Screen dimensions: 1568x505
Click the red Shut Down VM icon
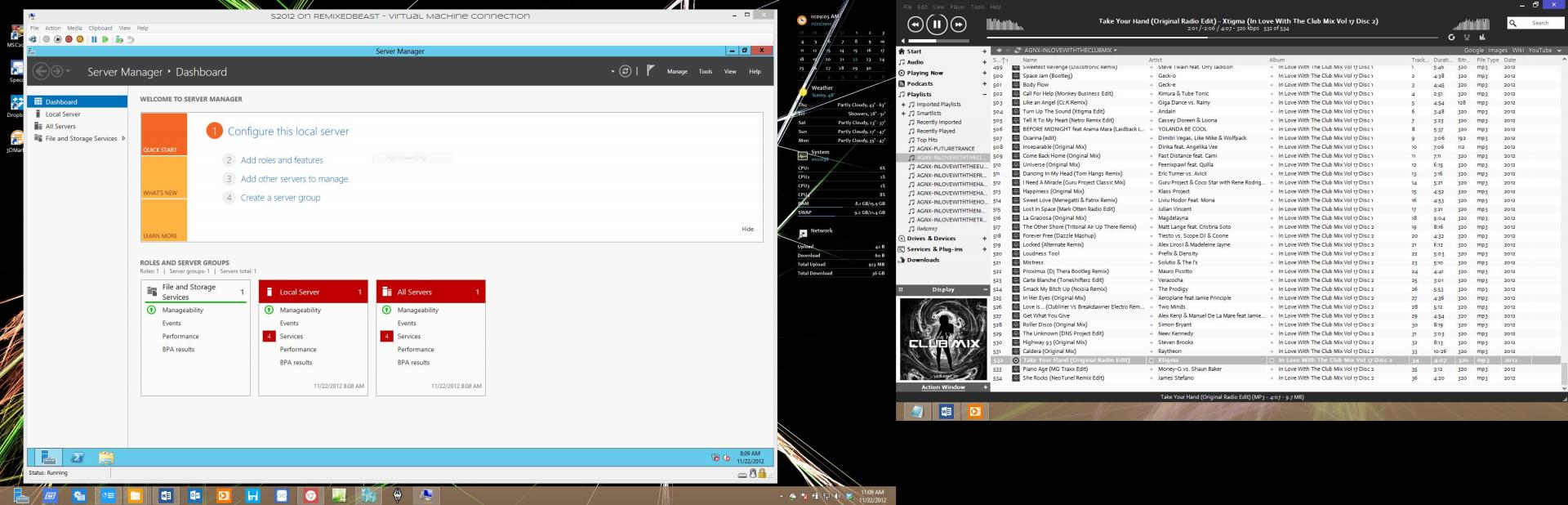point(69,39)
